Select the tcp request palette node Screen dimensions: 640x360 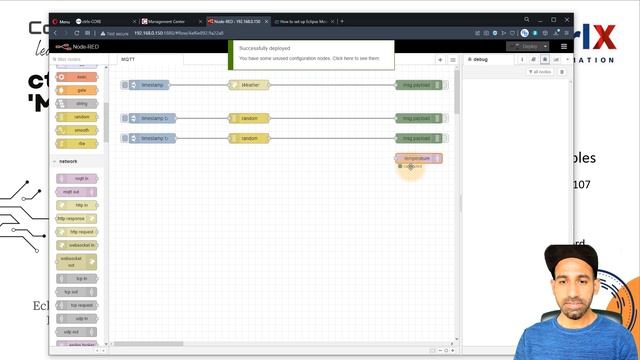pos(77,305)
